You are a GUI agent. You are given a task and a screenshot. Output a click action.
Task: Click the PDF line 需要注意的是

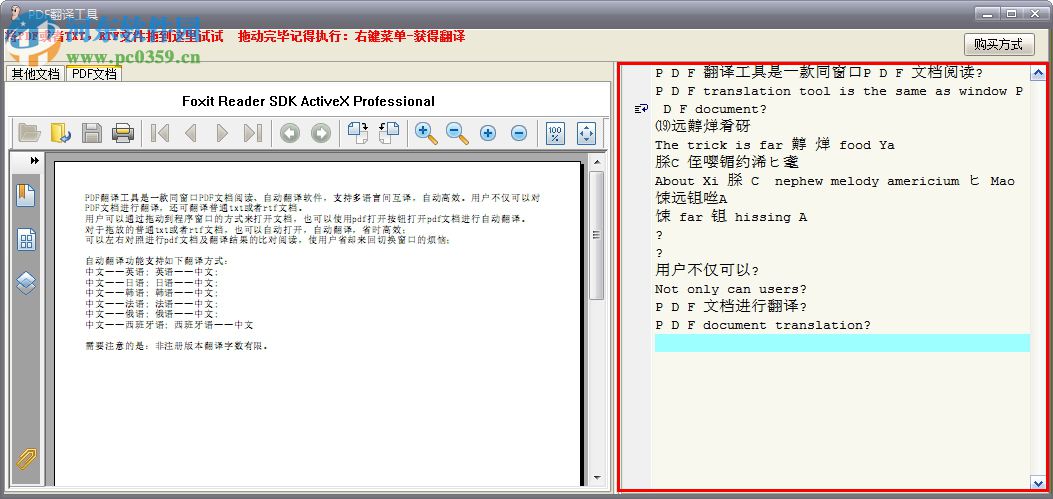click(177, 347)
